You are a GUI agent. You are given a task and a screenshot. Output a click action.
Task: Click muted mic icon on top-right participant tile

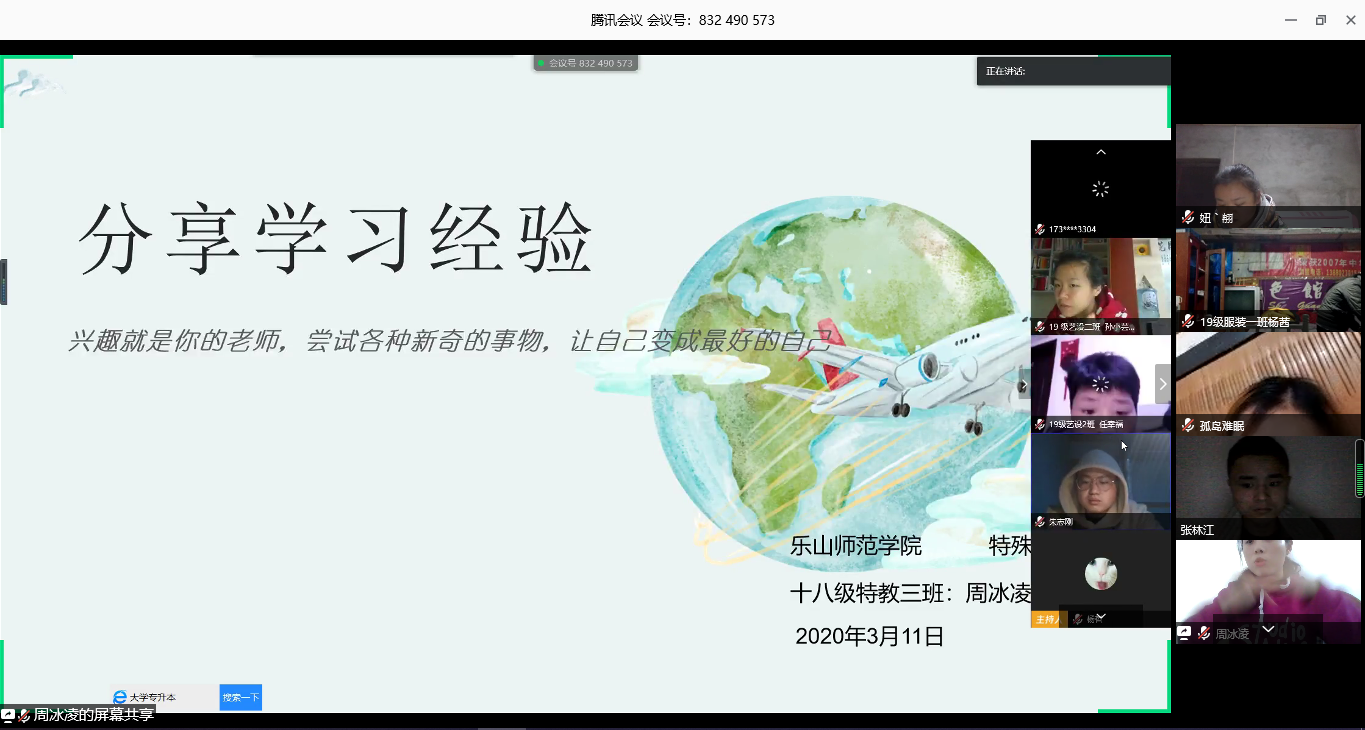1188,217
